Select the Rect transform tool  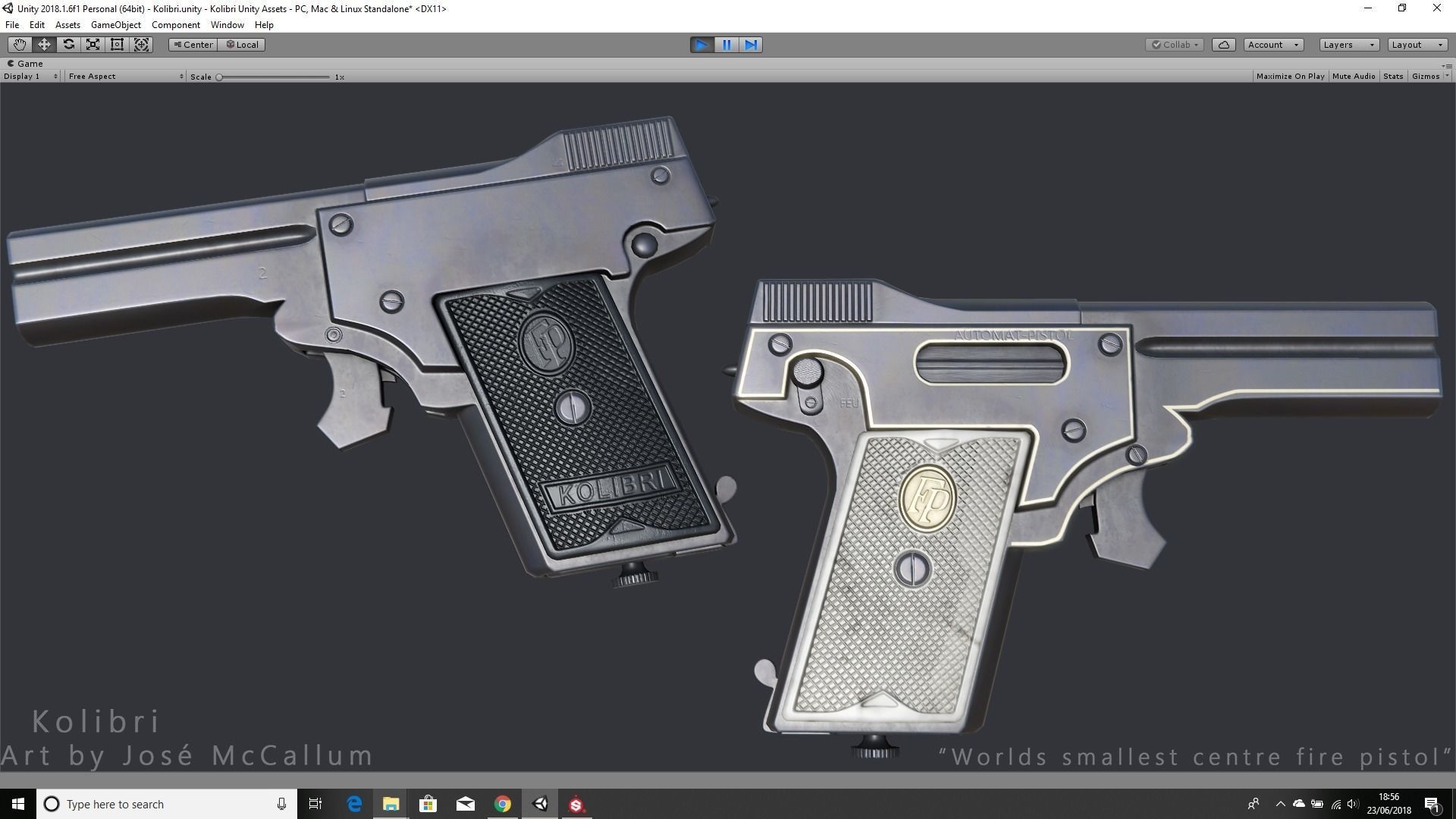pos(117,45)
